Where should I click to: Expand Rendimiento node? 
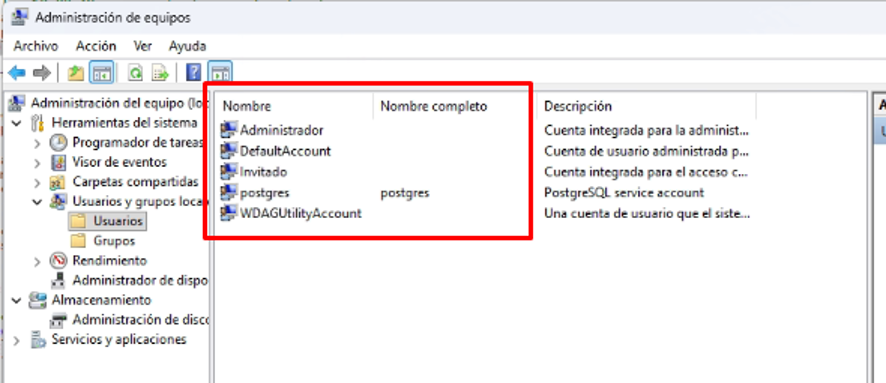click(37, 261)
